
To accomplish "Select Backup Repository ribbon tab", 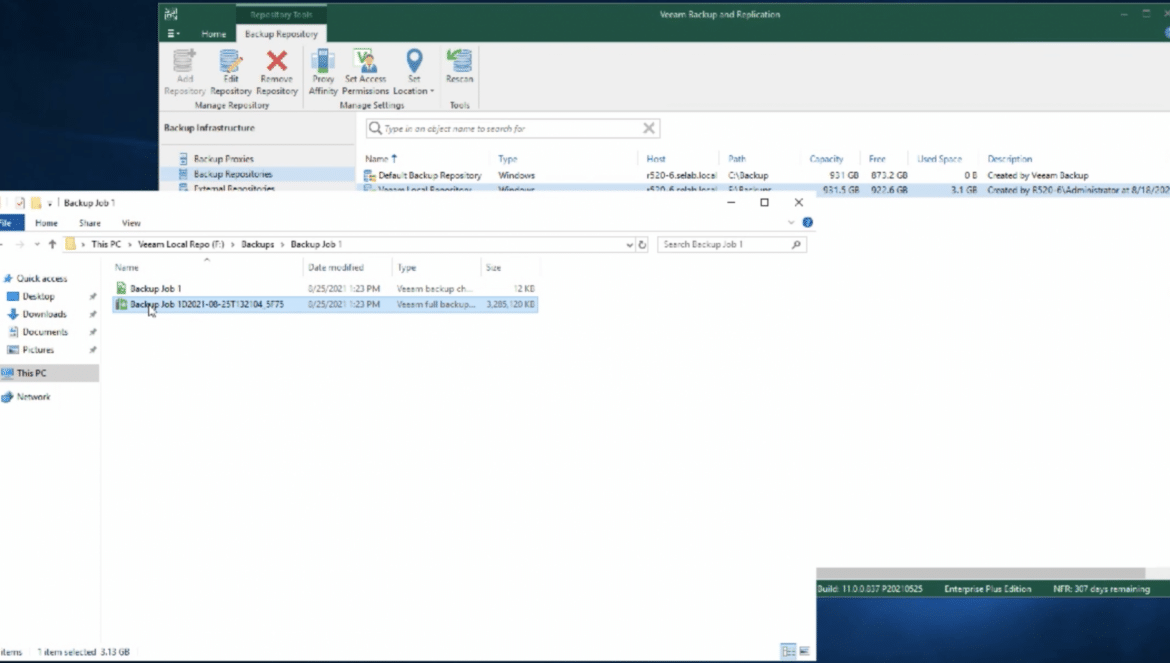I will coord(281,34).
